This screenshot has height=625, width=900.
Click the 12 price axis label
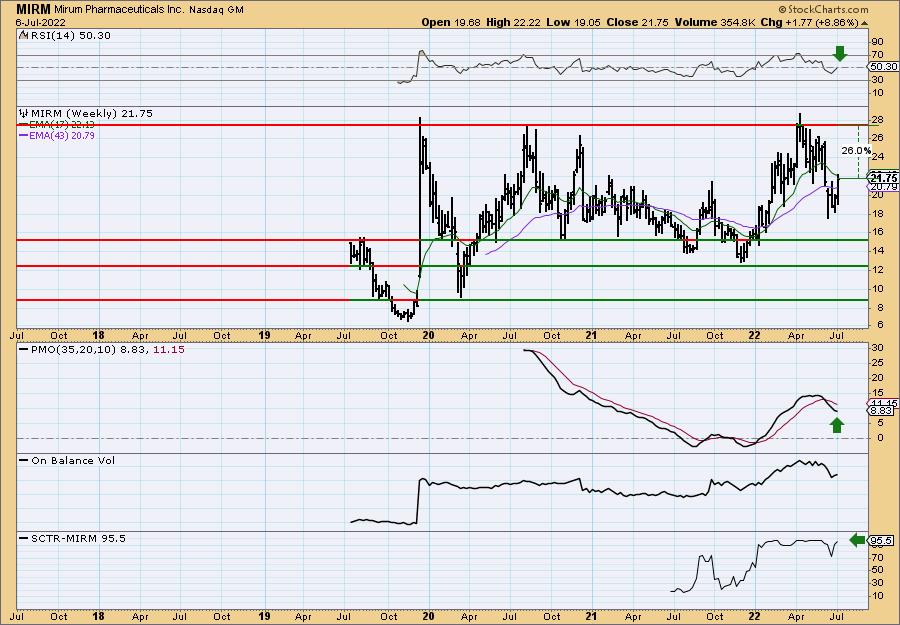point(878,270)
